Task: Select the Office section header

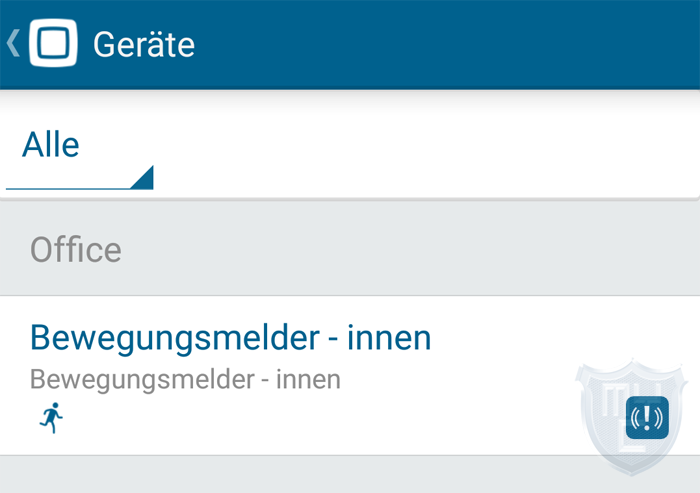Action: click(76, 250)
